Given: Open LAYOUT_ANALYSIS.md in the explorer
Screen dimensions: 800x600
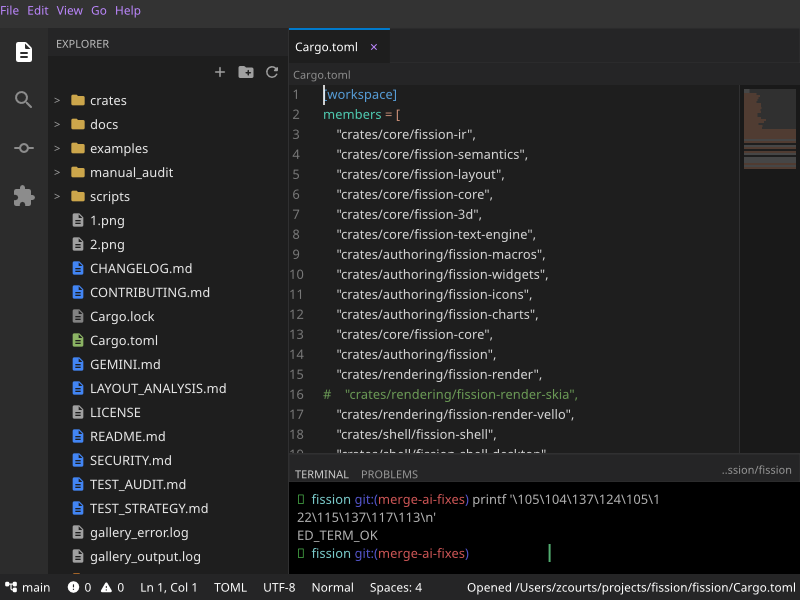Looking at the screenshot, I should [x=158, y=388].
